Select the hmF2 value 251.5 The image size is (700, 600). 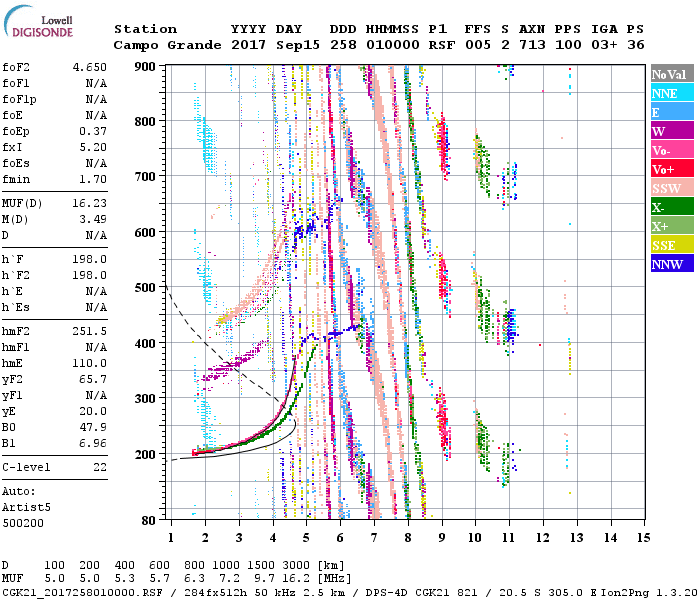point(90,331)
